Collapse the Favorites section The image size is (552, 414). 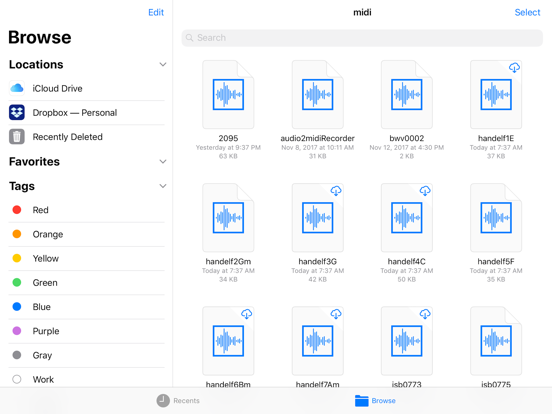pyautogui.click(x=163, y=162)
